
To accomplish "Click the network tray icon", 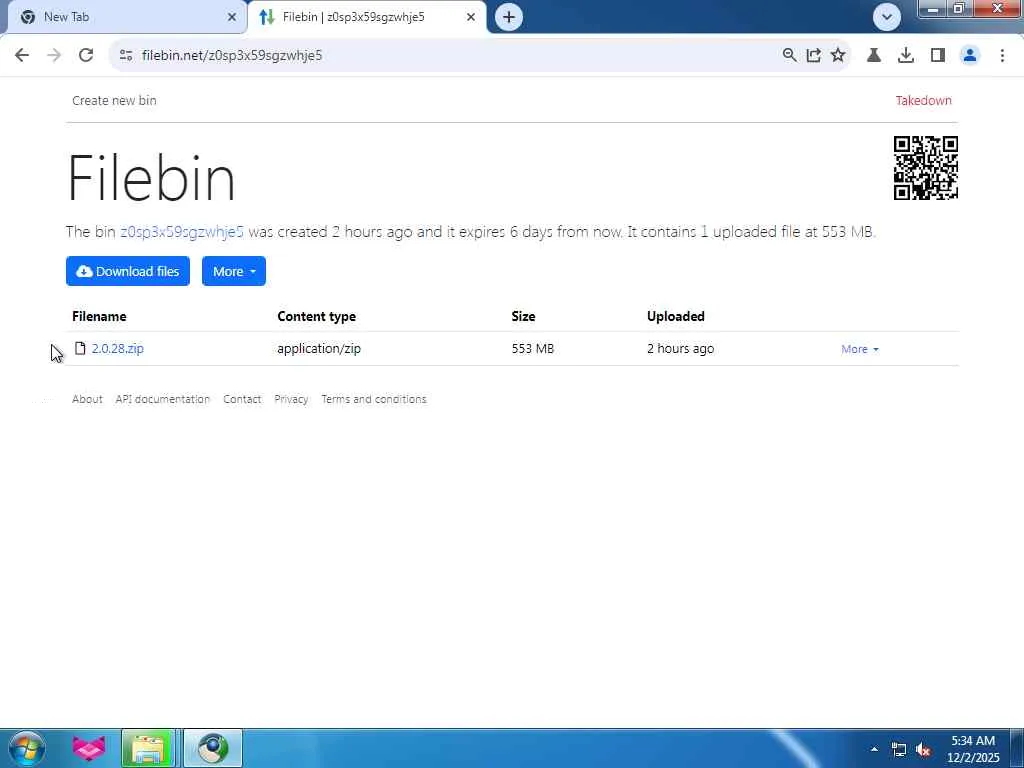I will click(899, 750).
